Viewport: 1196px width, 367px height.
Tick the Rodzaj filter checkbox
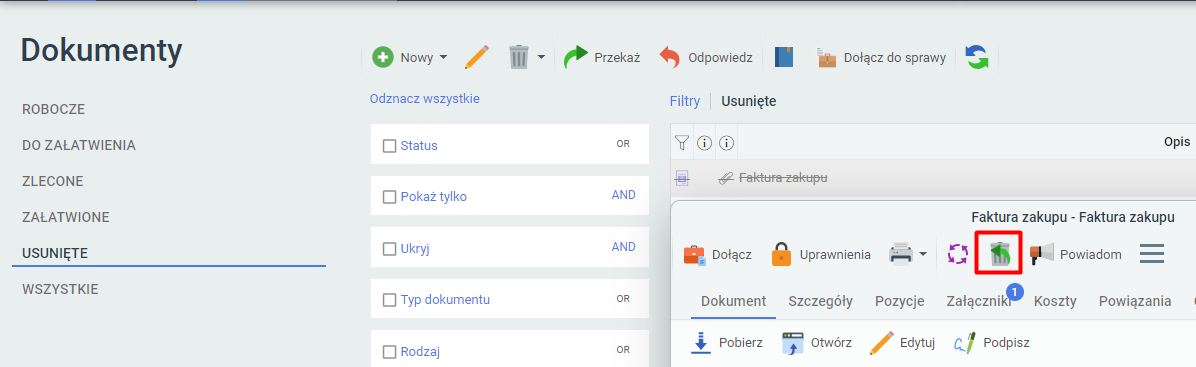(389, 352)
